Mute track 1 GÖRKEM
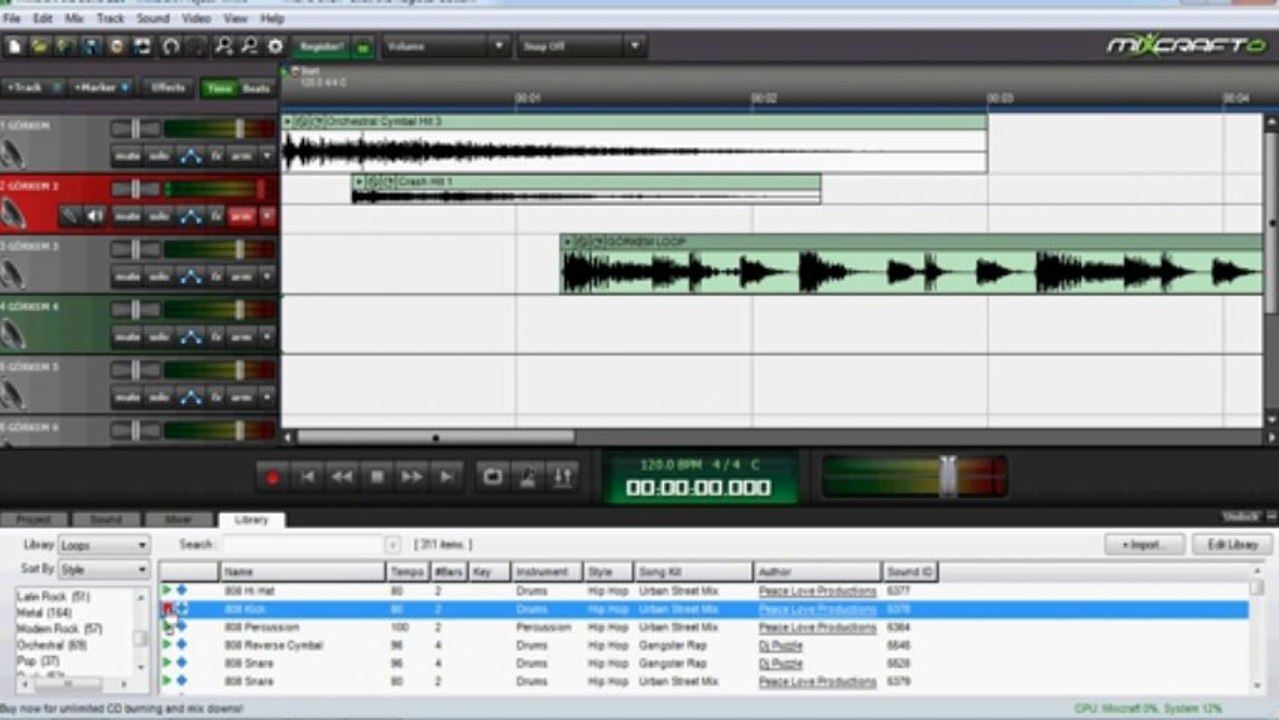The height and width of the screenshot is (720, 1279). [127, 156]
